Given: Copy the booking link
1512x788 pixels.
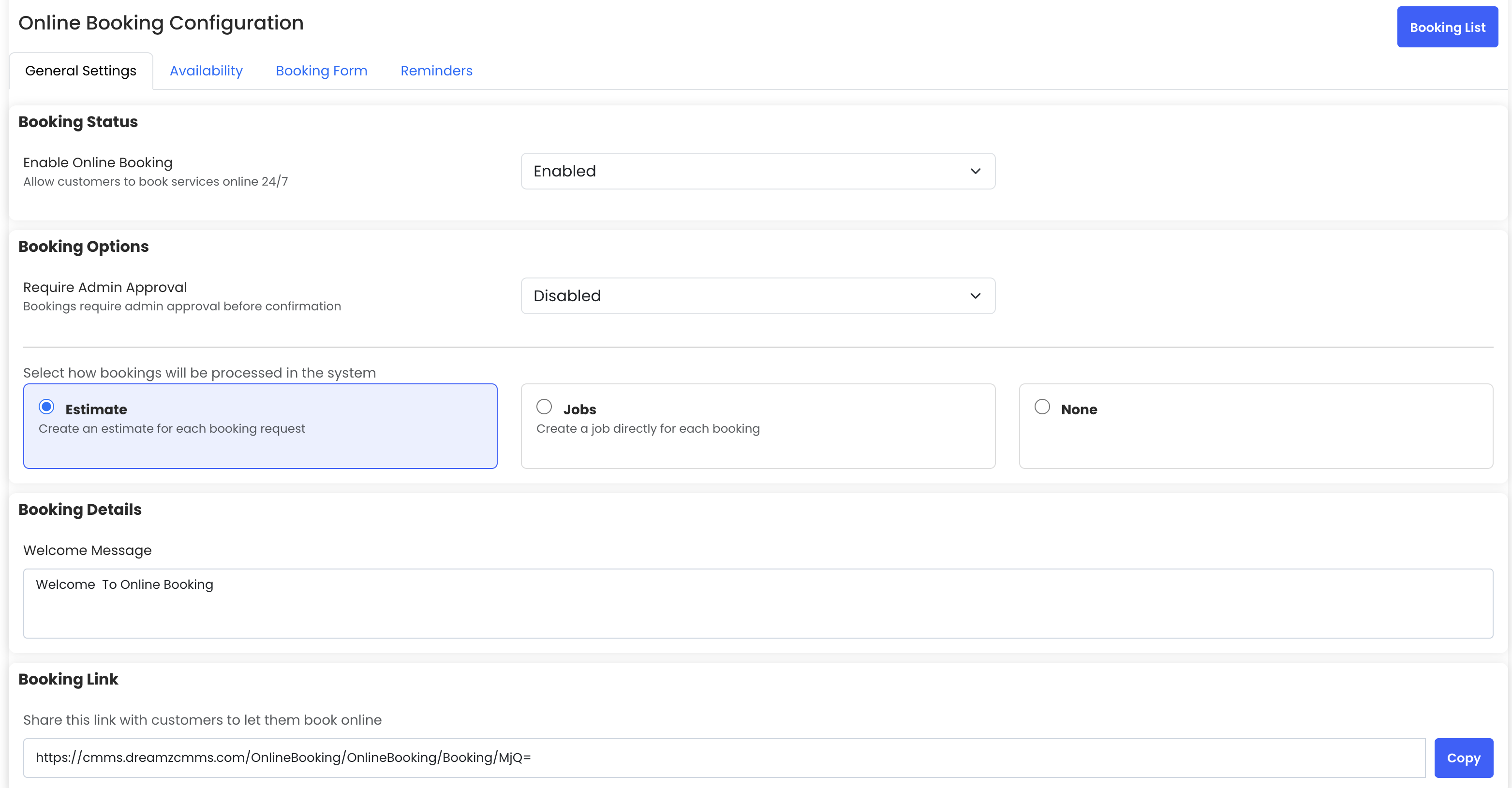Looking at the screenshot, I should tap(1463, 758).
